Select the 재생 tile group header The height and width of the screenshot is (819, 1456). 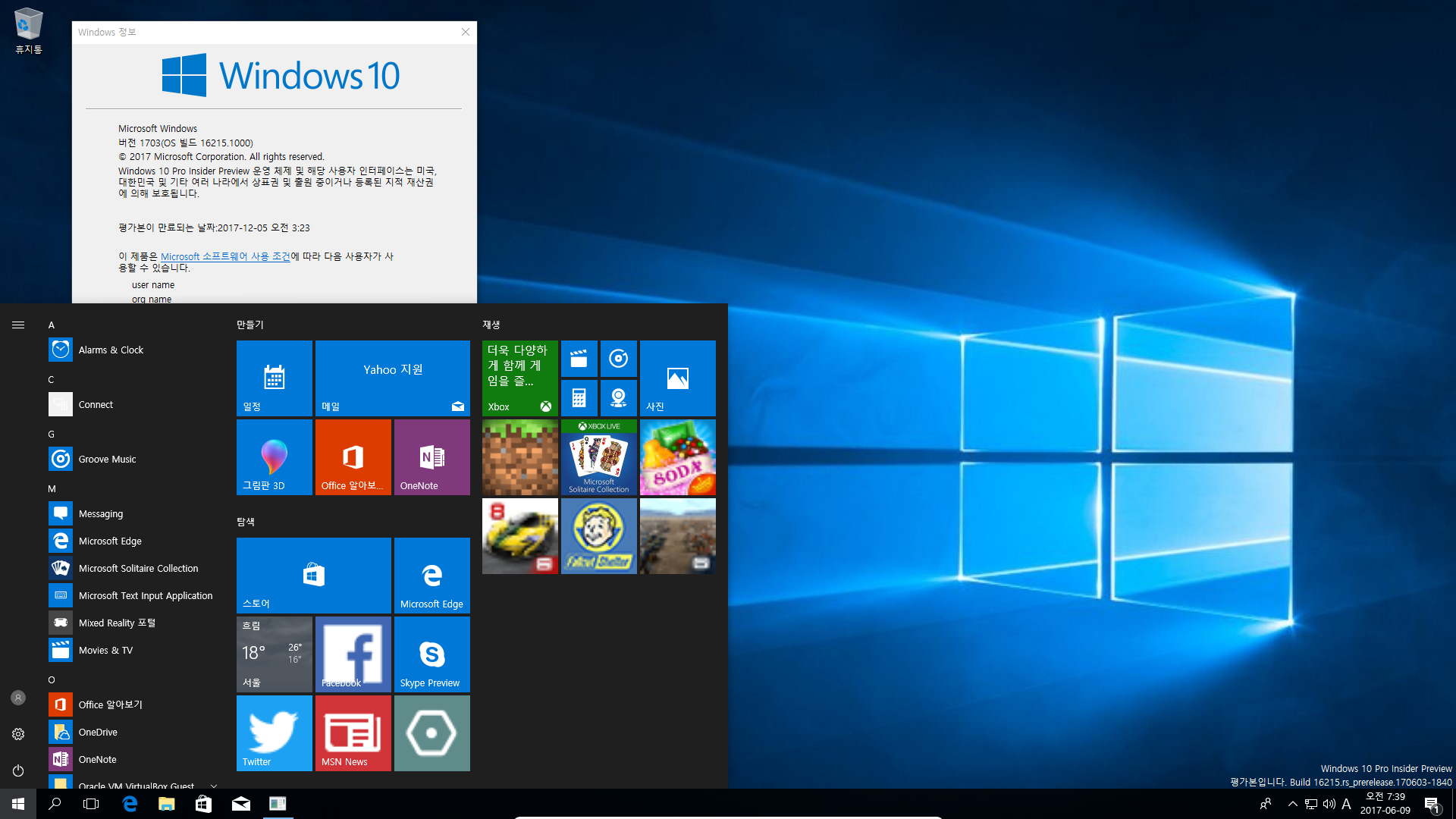coord(491,325)
